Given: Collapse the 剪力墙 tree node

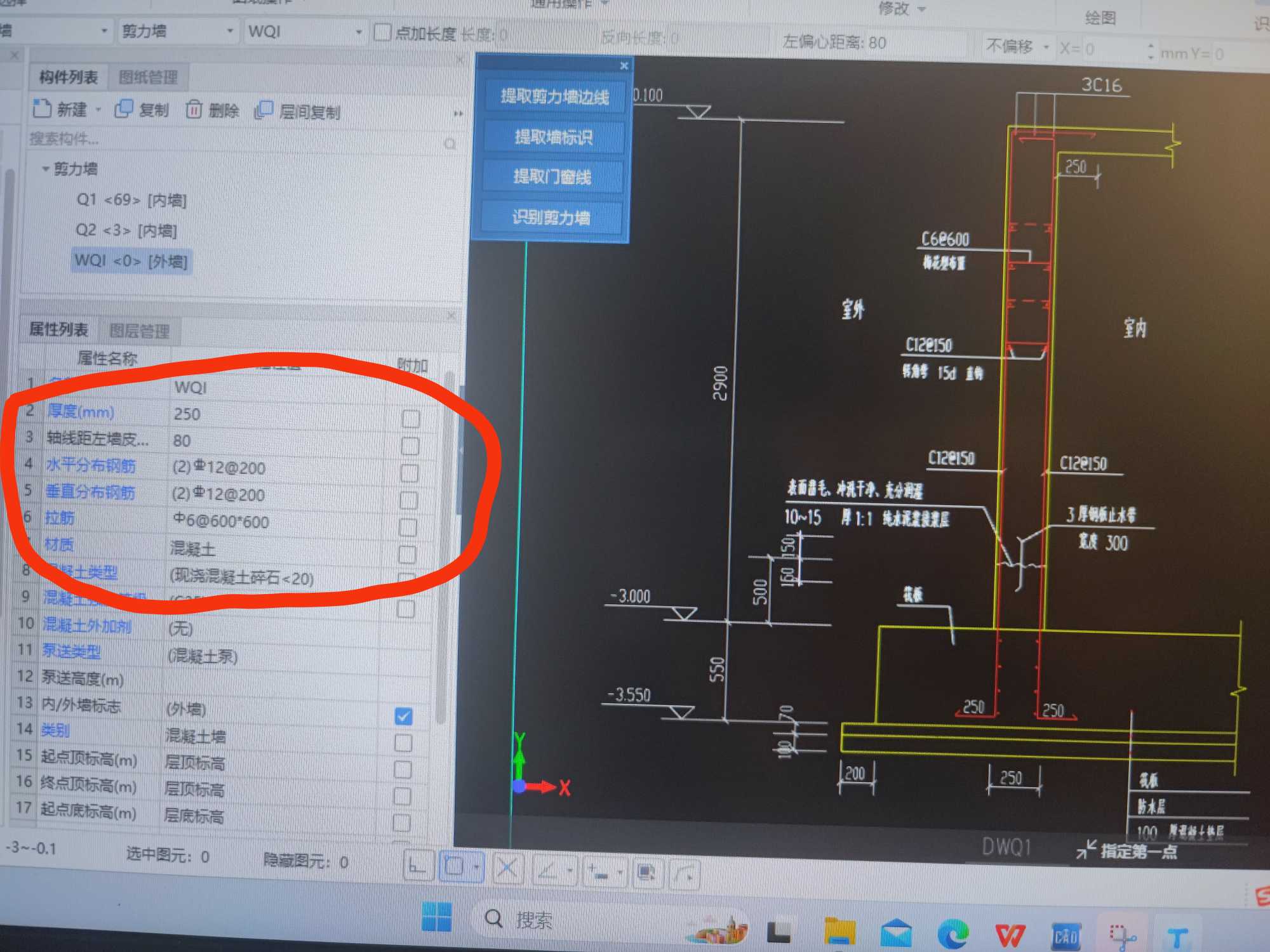Looking at the screenshot, I should 45,169.
